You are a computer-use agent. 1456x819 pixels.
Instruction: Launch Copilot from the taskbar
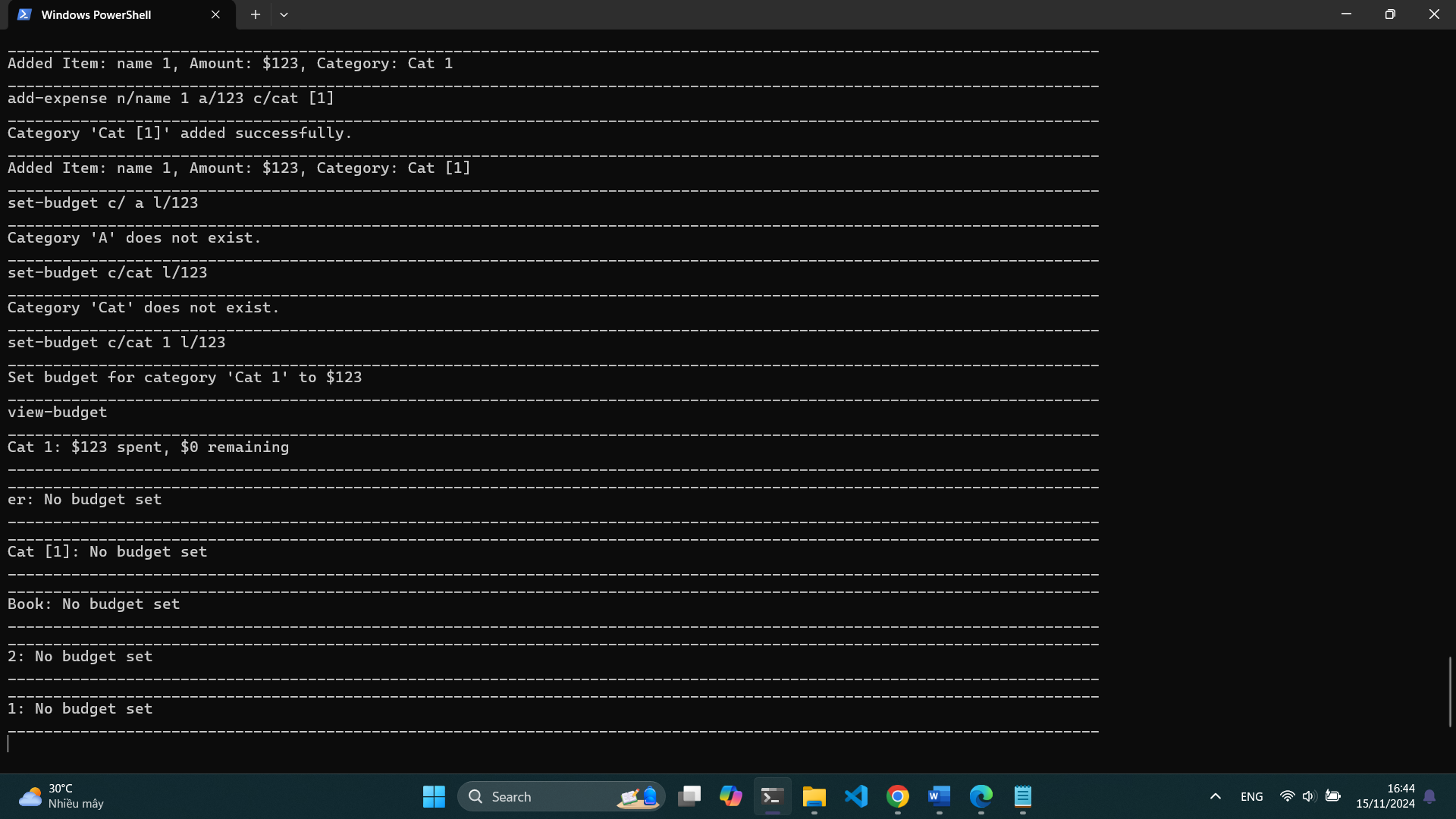click(x=730, y=796)
